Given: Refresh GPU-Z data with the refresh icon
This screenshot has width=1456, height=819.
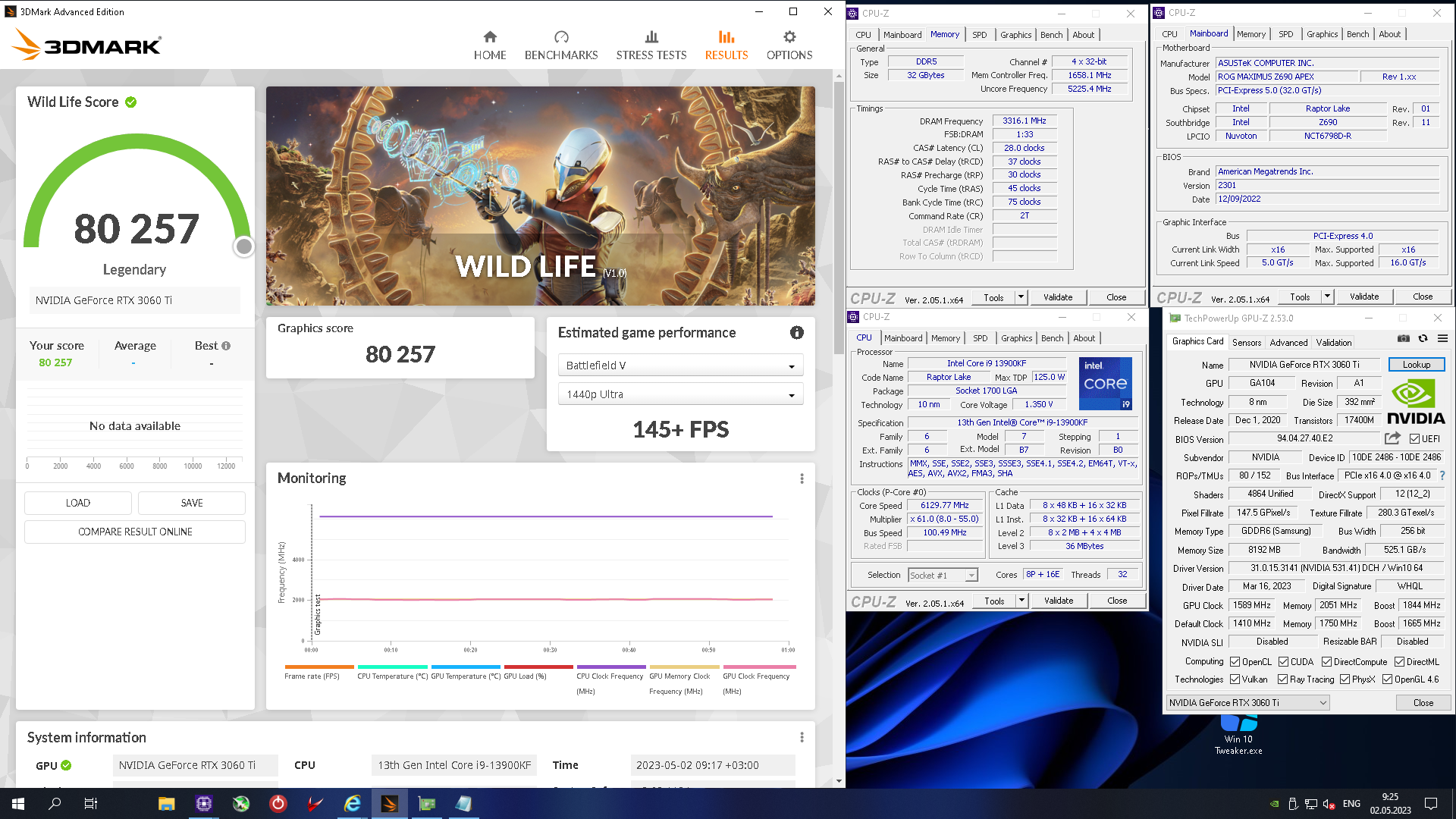Looking at the screenshot, I should [x=1423, y=338].
